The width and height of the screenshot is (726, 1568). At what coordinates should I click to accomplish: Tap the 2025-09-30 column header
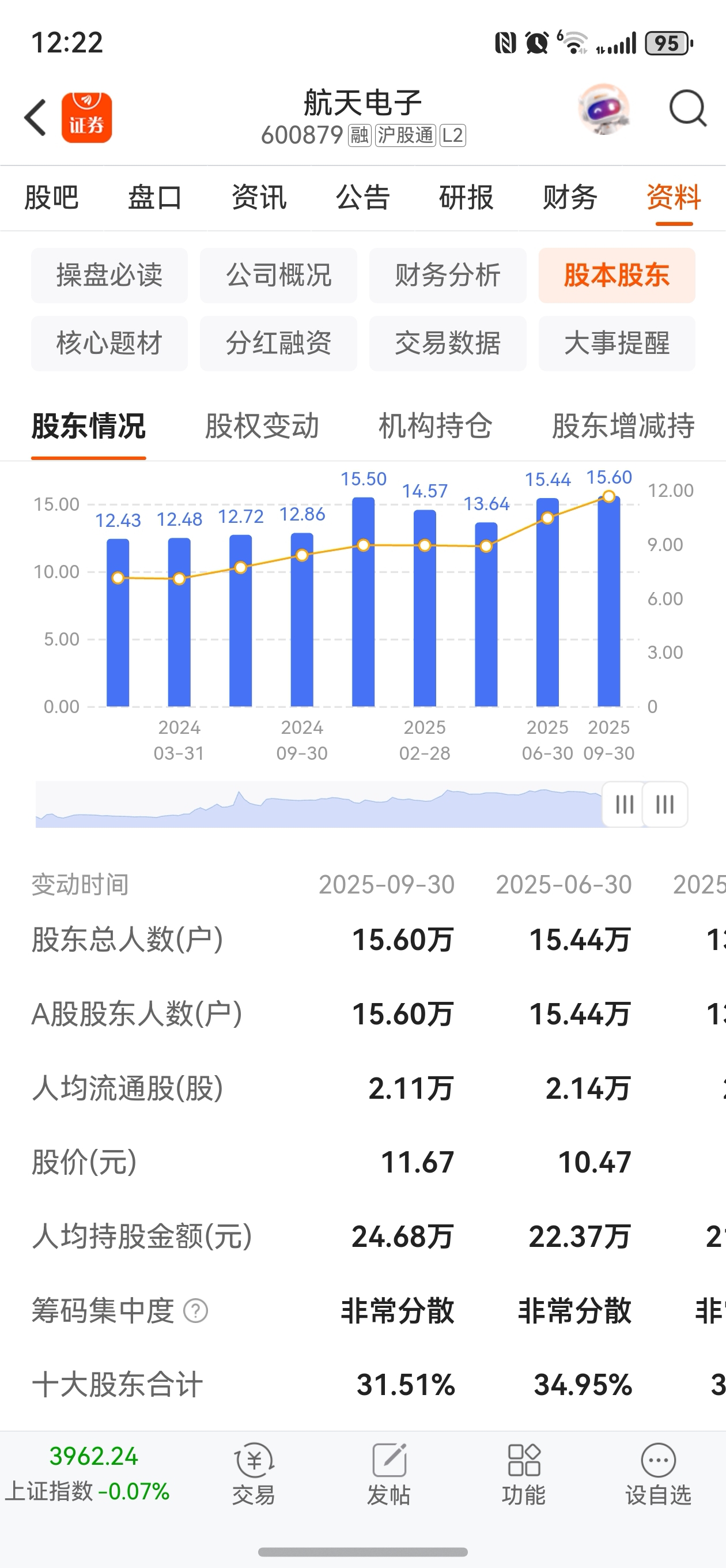click(x=387, y=884)
